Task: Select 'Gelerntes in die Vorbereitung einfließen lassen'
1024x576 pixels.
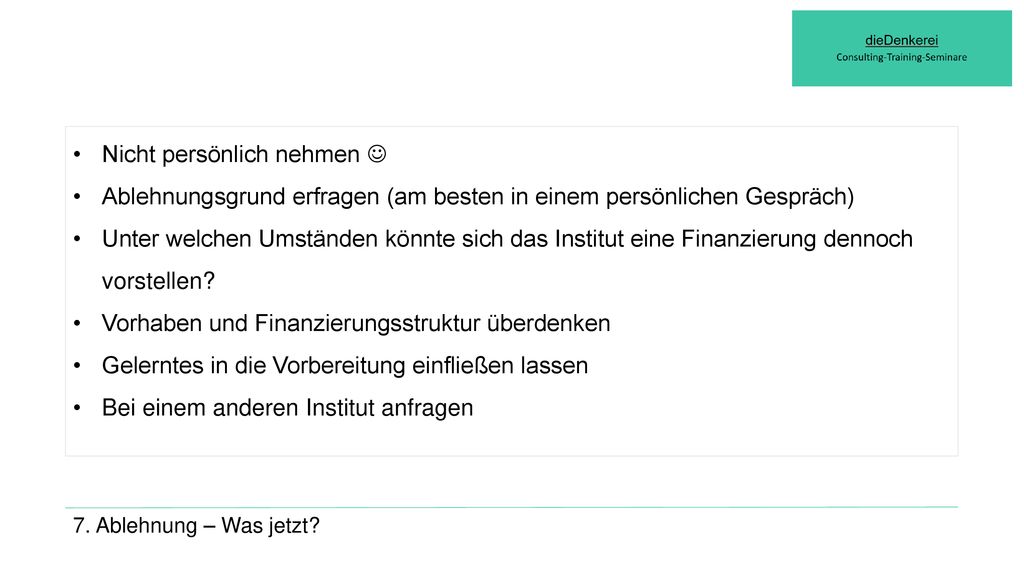Action: [345, 366]
